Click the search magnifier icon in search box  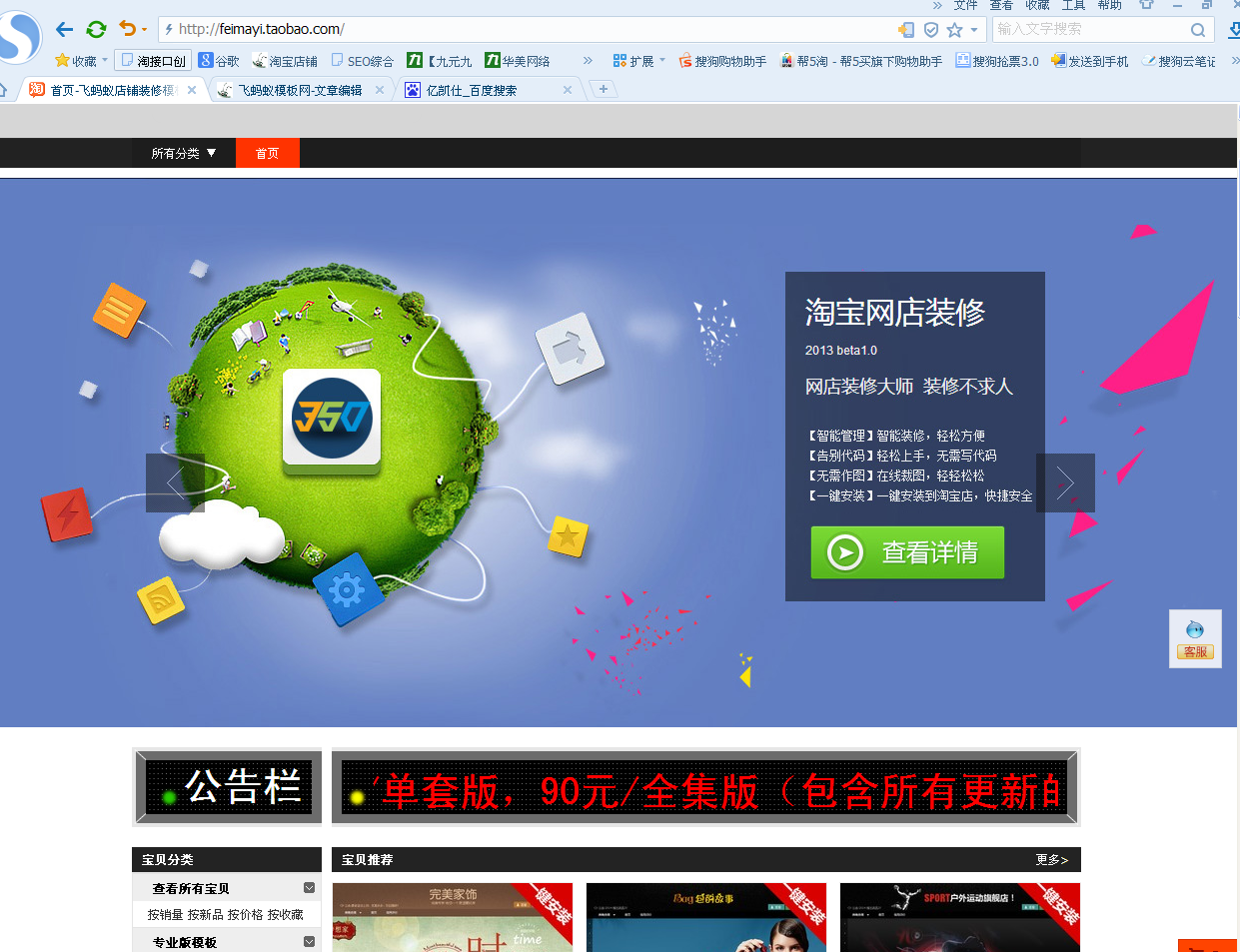click(1197, 30)
